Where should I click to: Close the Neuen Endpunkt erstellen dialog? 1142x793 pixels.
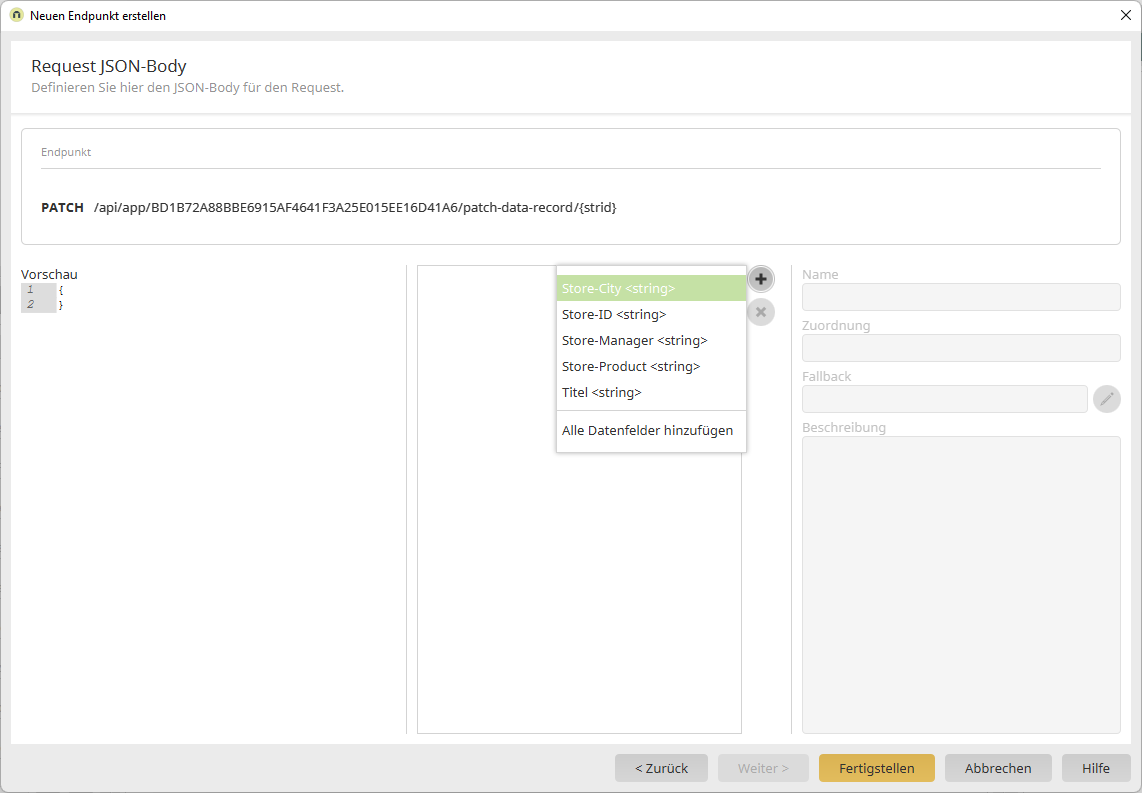[x=1125, y=15]
